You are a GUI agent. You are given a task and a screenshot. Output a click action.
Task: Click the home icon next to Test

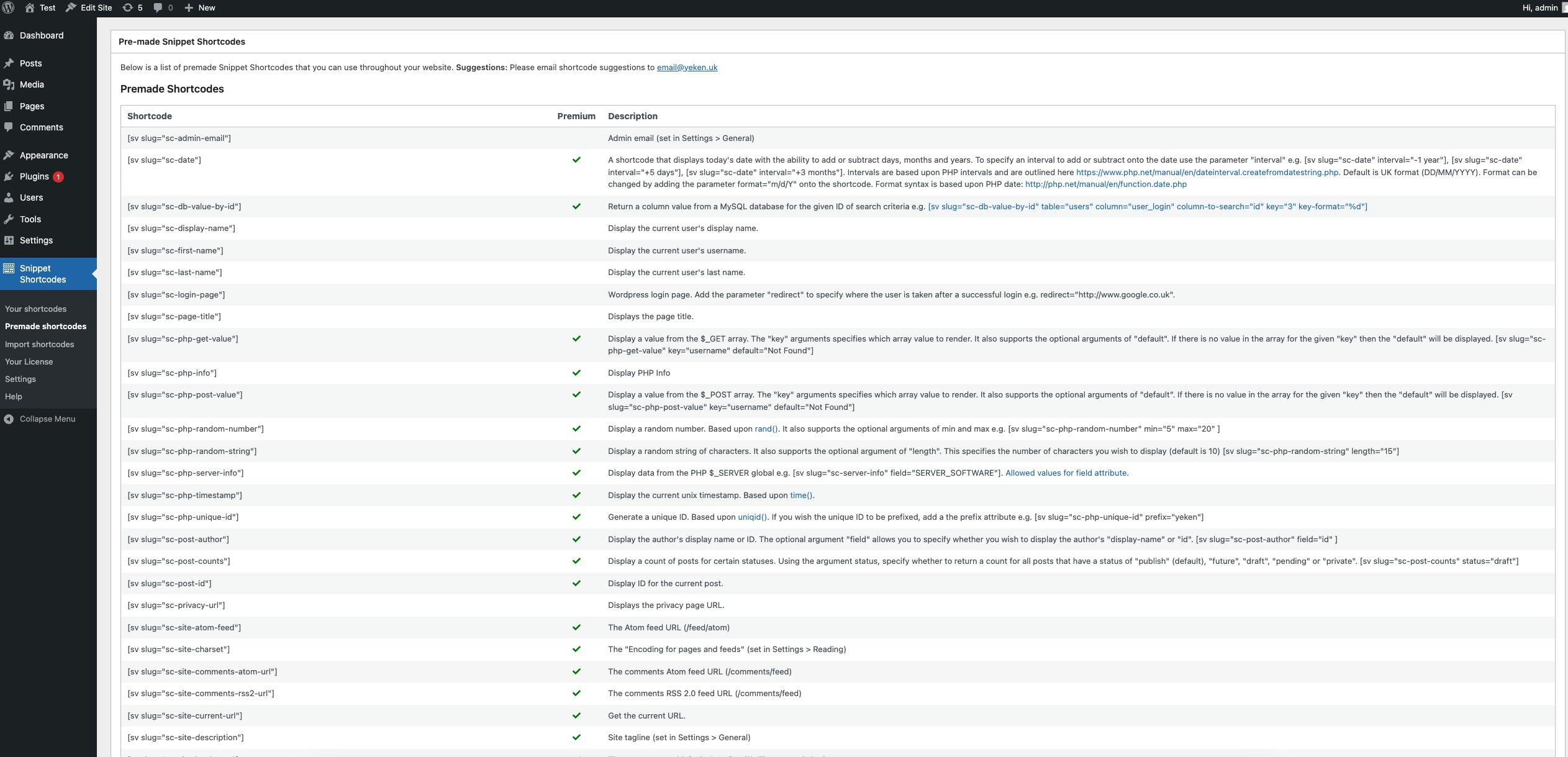click(x=29, y=7)
